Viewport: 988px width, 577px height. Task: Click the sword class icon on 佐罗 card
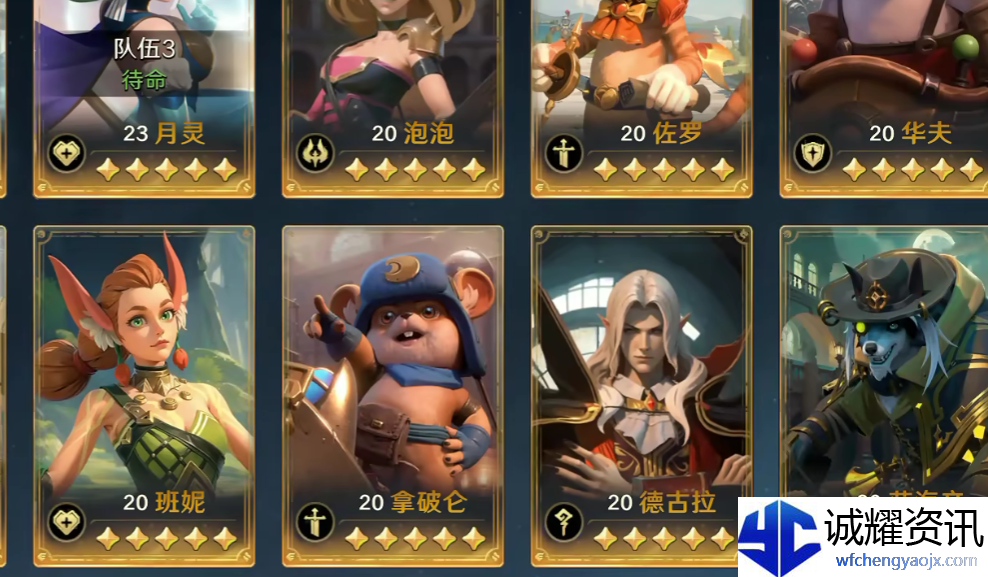(x=564, y=153)
